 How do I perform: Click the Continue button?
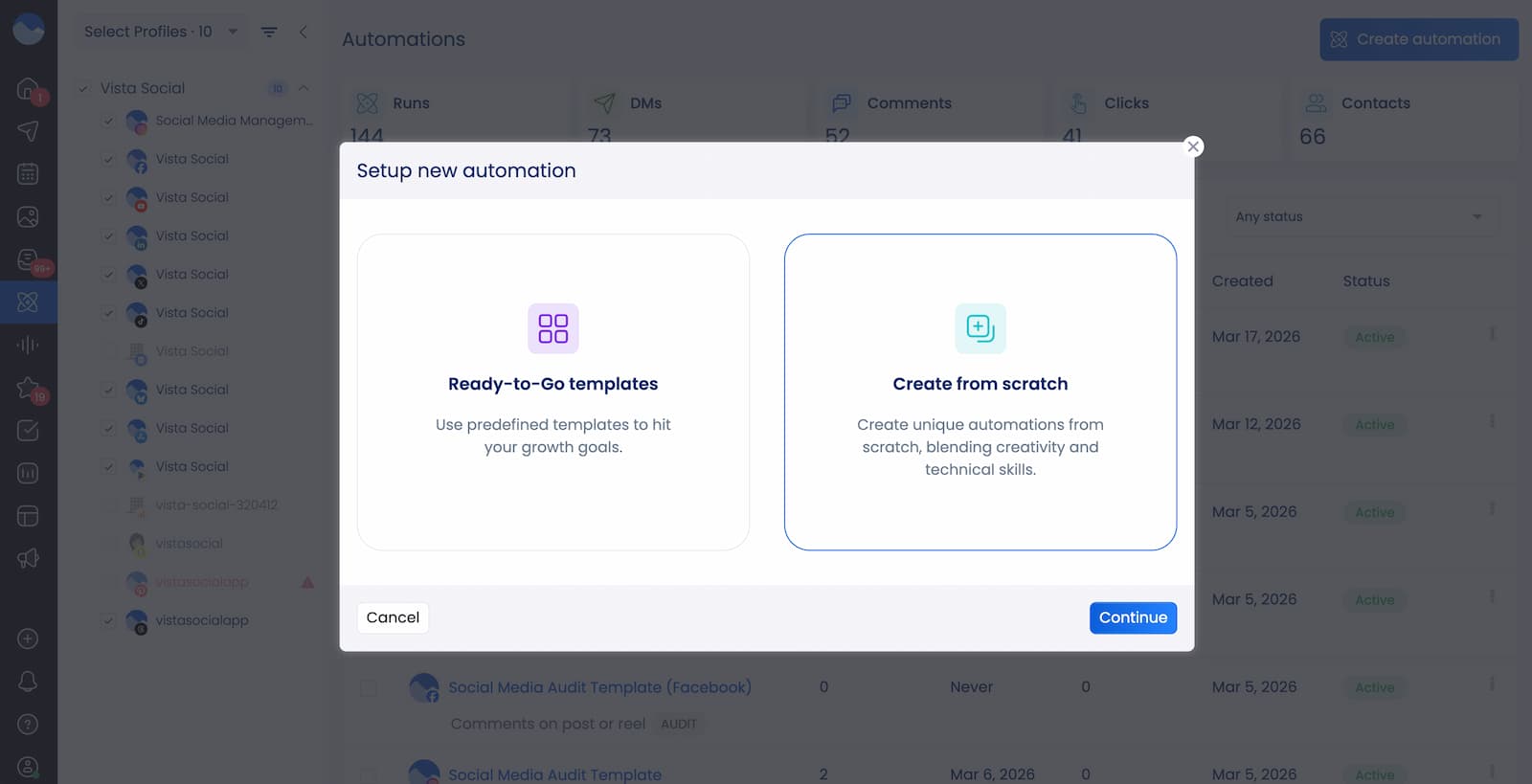(x=1133, y=617)
